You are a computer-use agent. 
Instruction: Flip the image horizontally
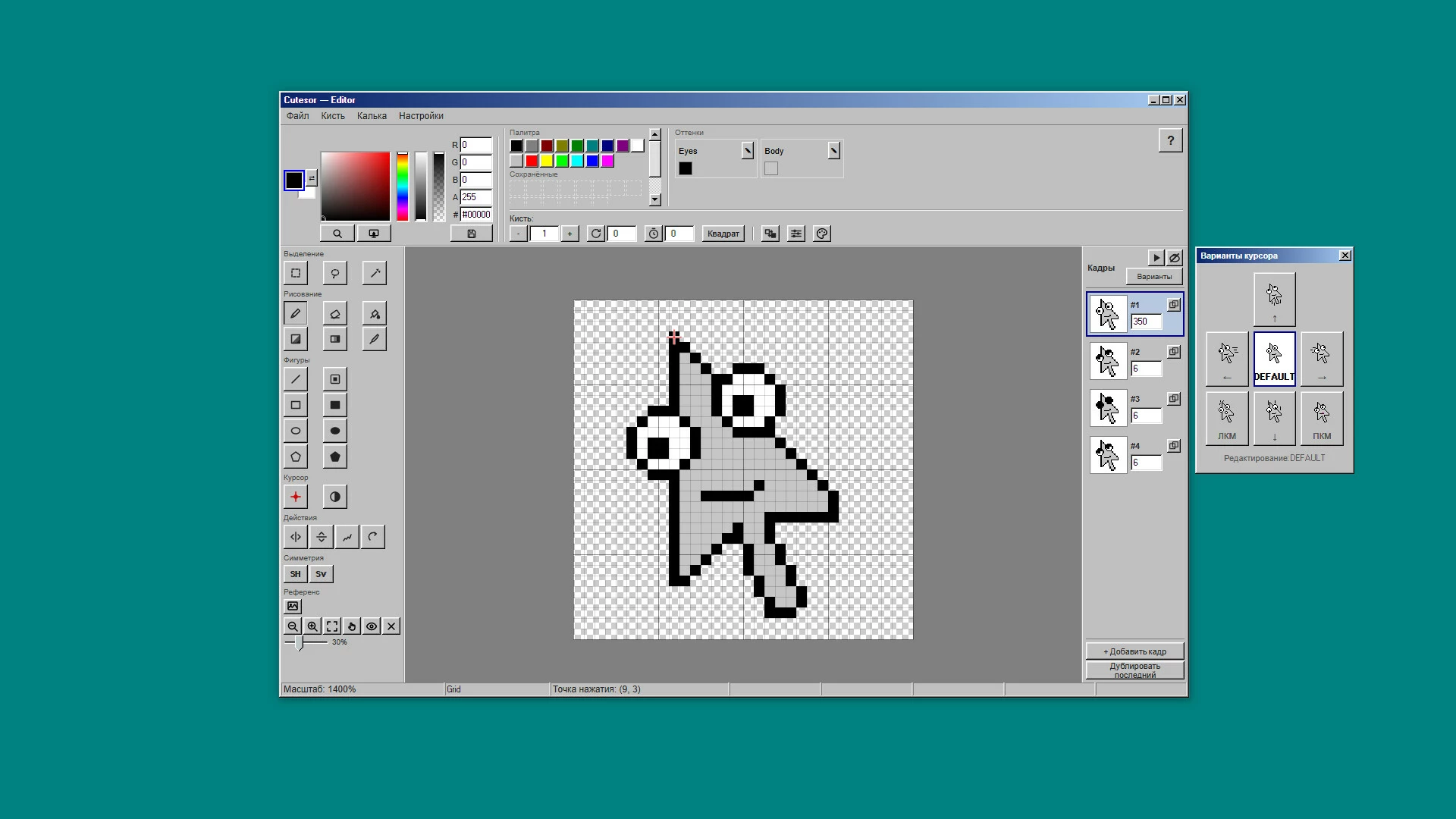296,537
